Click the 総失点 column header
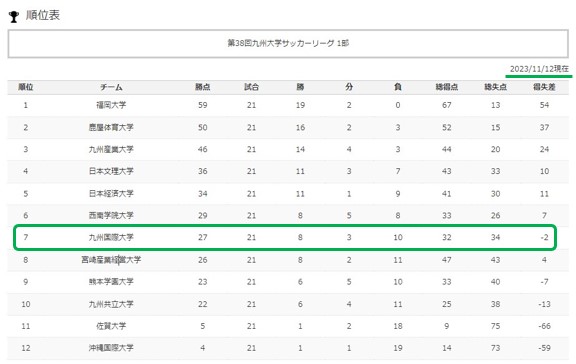 496,87
